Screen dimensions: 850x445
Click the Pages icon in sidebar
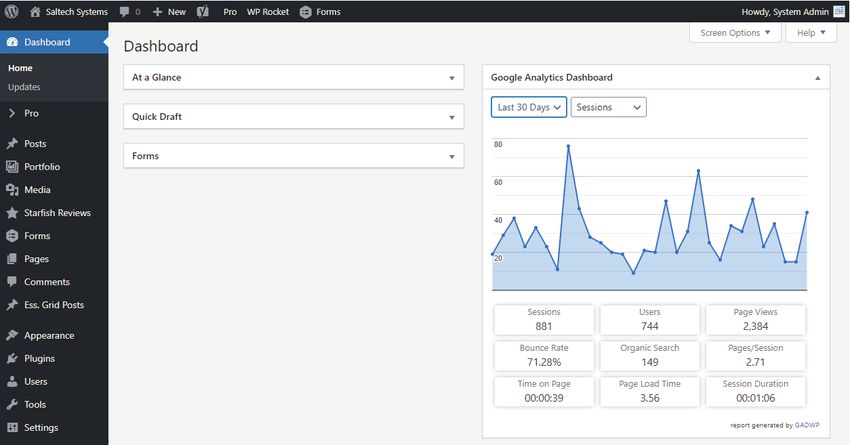point(12,259)
